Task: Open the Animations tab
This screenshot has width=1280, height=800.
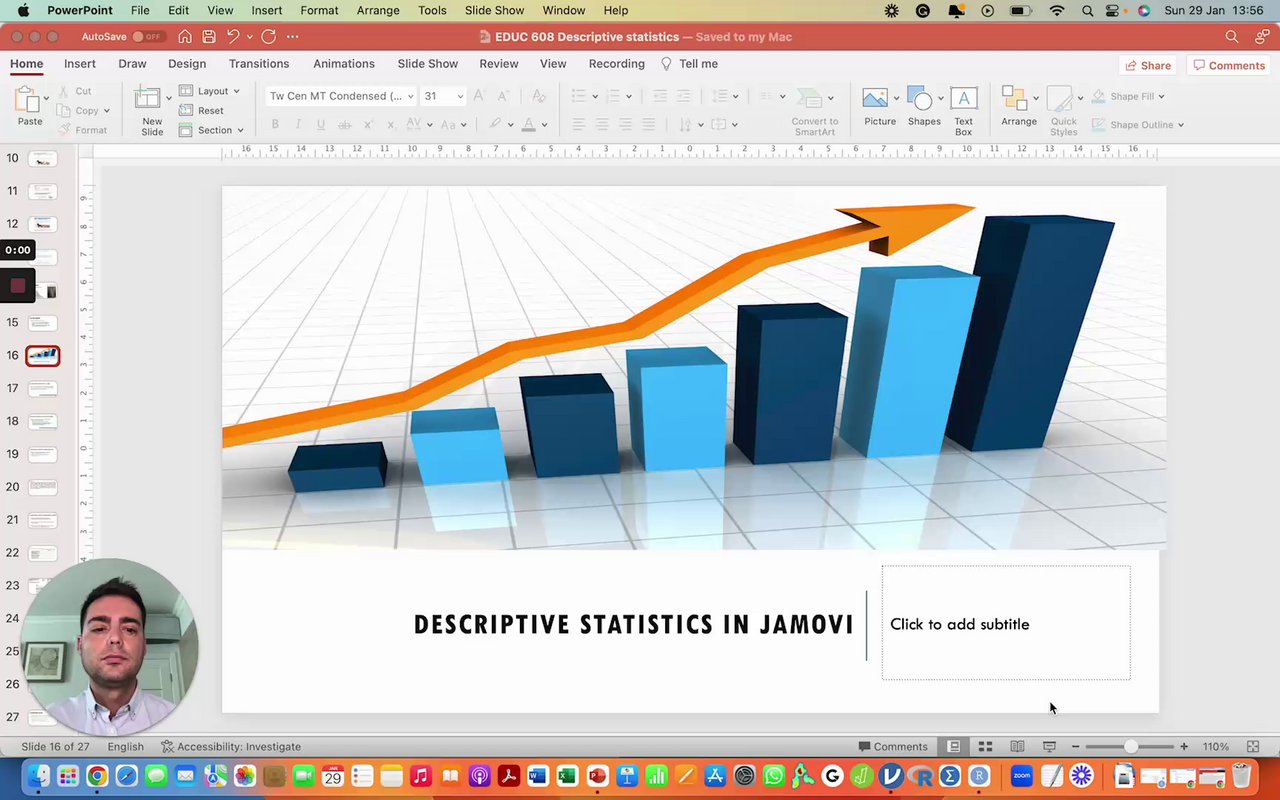Action: (344, 64)
